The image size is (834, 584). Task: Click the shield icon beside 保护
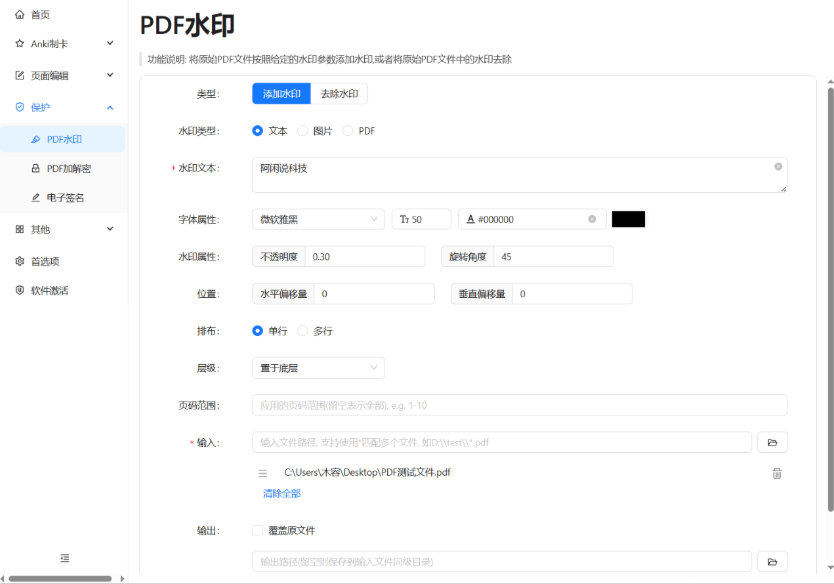(20, 107)
